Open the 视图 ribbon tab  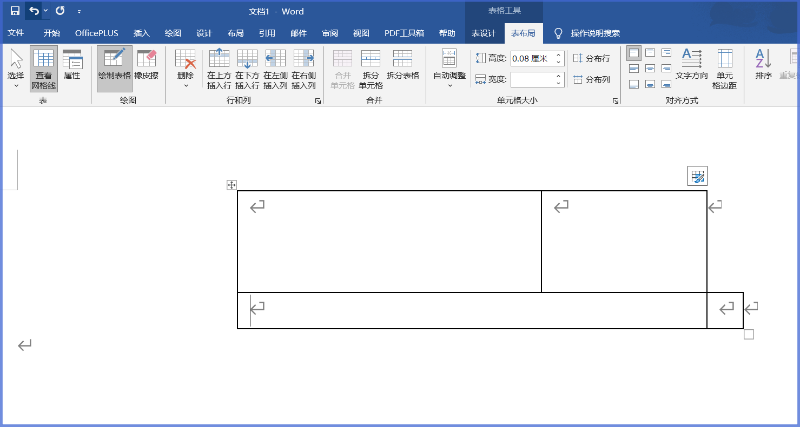pos(361,33)
